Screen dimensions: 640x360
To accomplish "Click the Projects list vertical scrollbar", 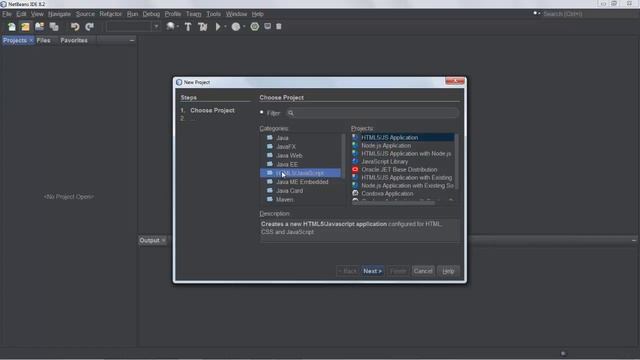I will coord(456,161).
